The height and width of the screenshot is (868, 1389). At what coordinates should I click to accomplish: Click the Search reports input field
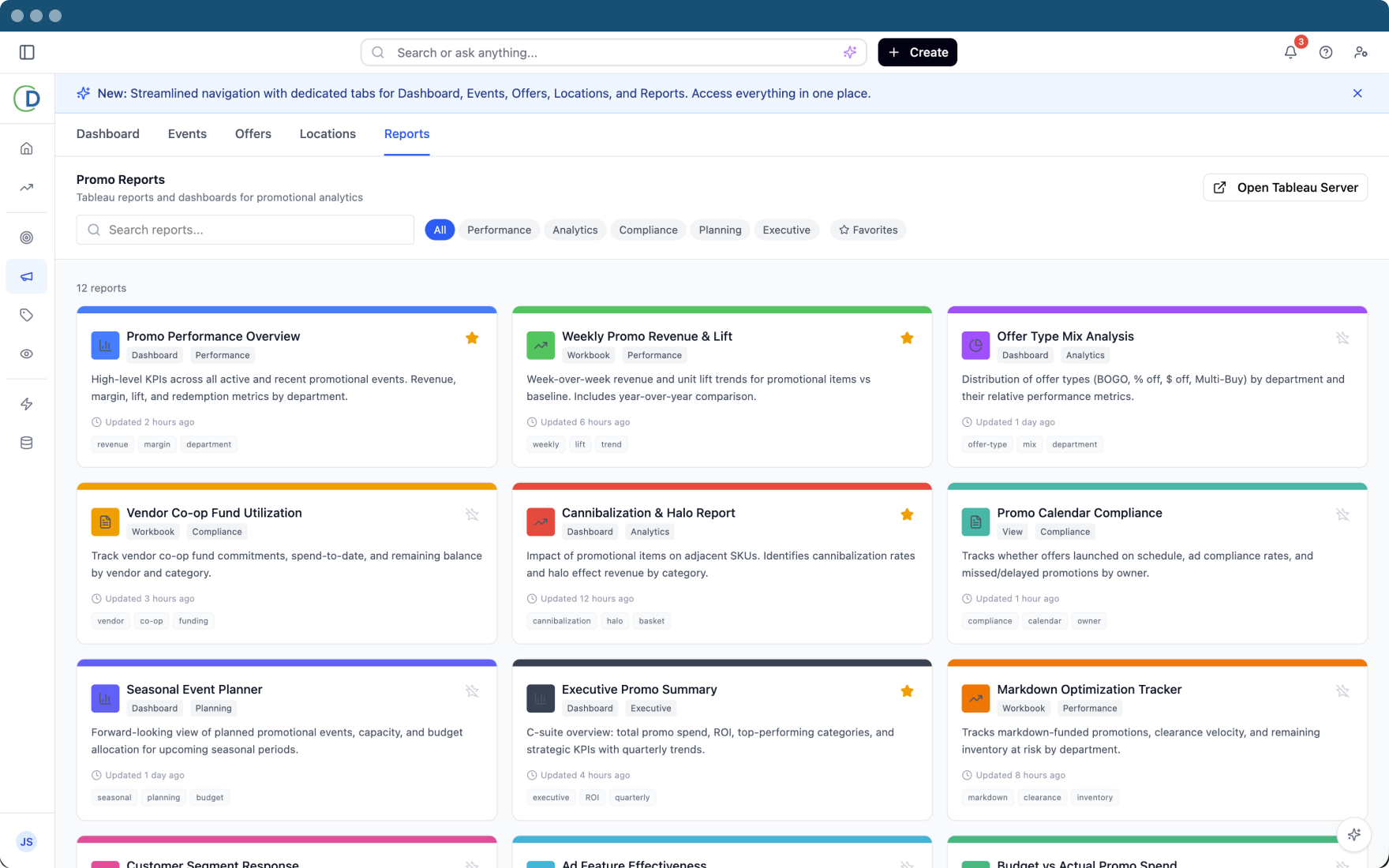pyautogui.click(x=245, y=230)
